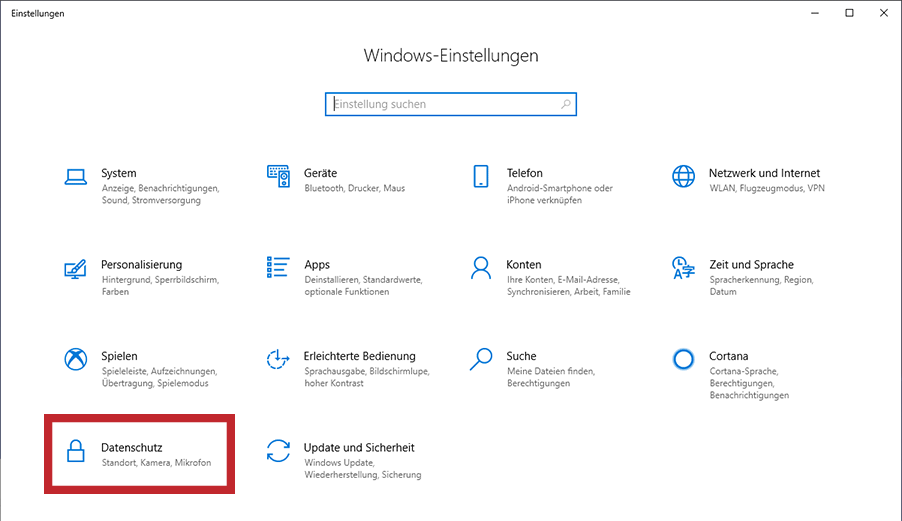The image size is (902, 521).
Task: Click the System laptop icon
Action: [x=75, y=177]
